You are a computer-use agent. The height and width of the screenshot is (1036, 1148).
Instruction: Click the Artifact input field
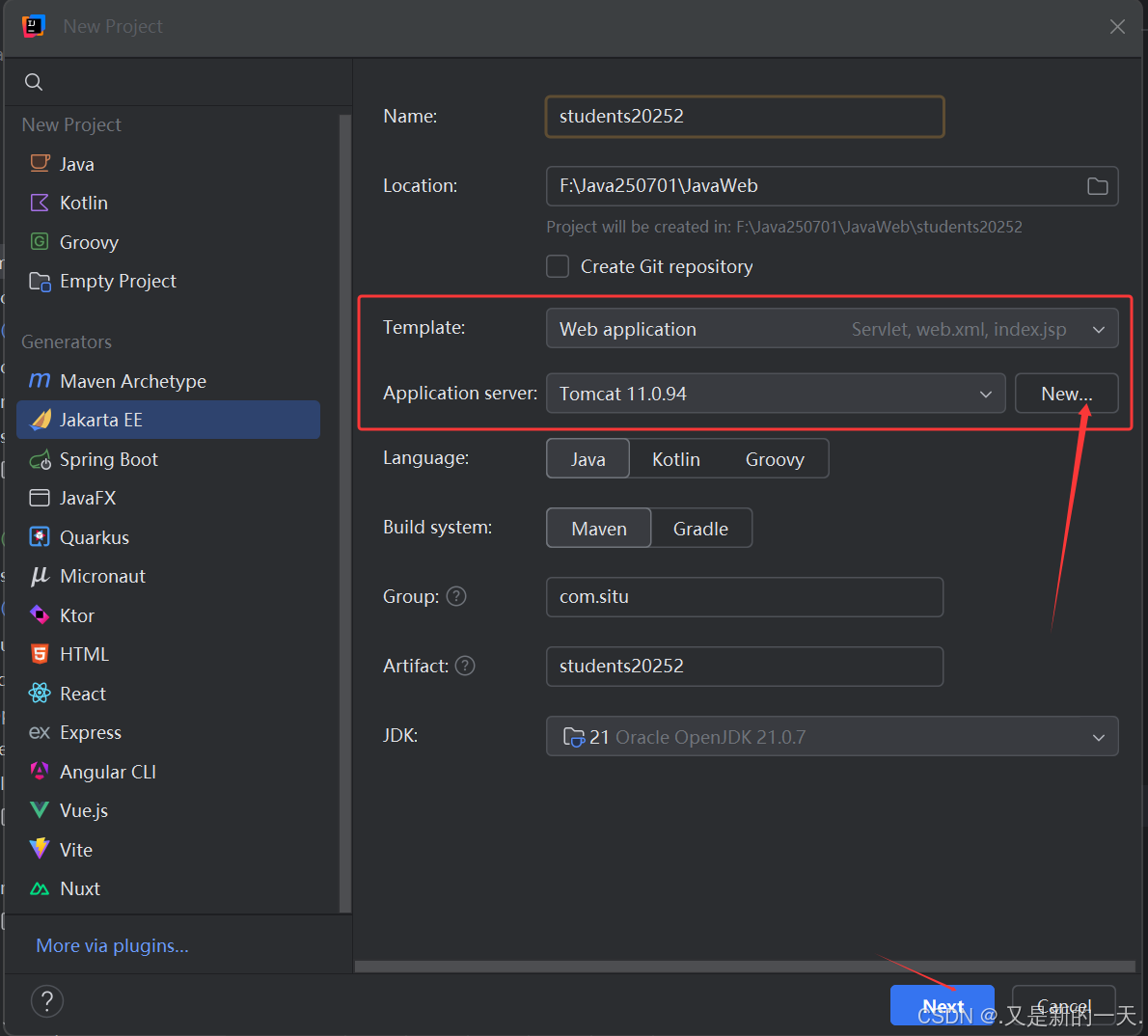tap(745, 667)
